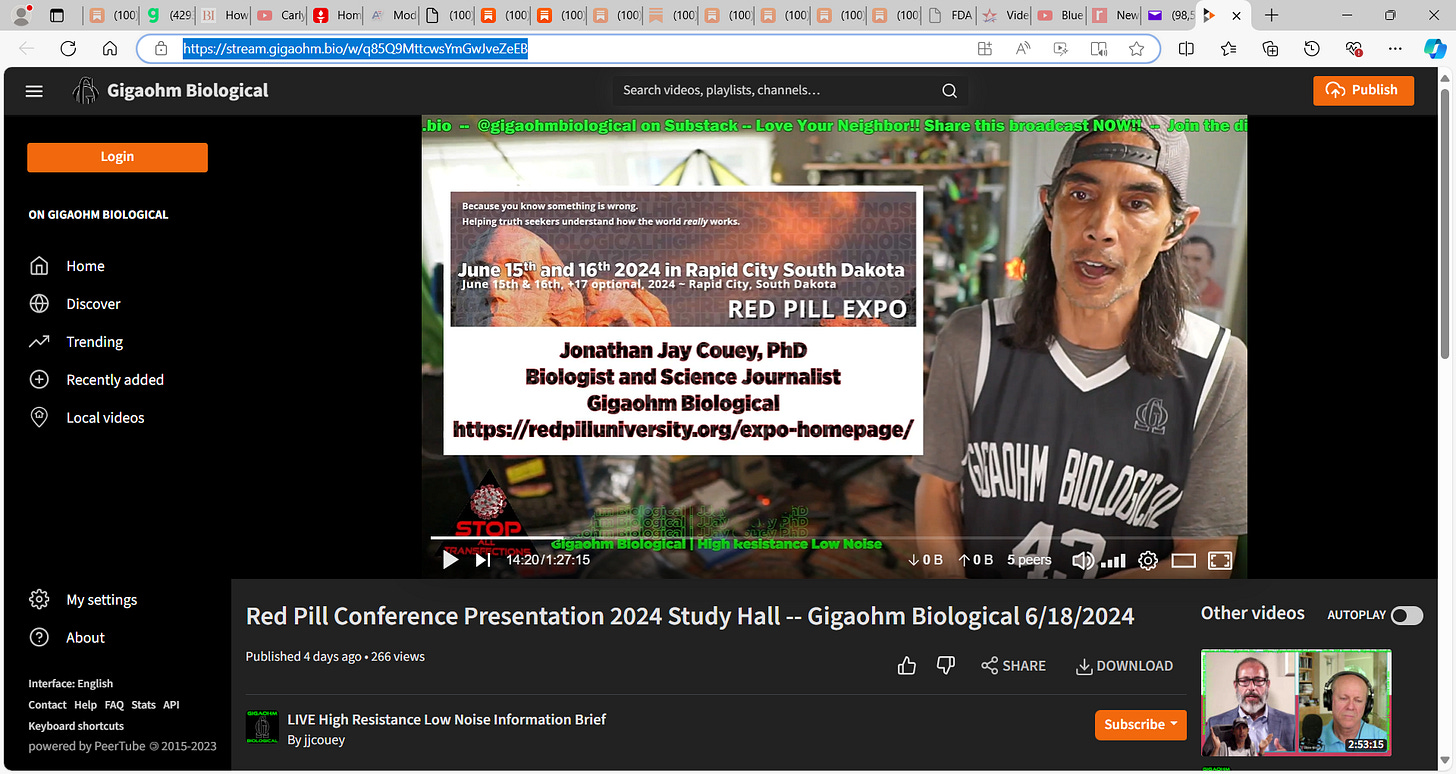Click the Contact footer link
1456x774 pixels.
[47, 705]
